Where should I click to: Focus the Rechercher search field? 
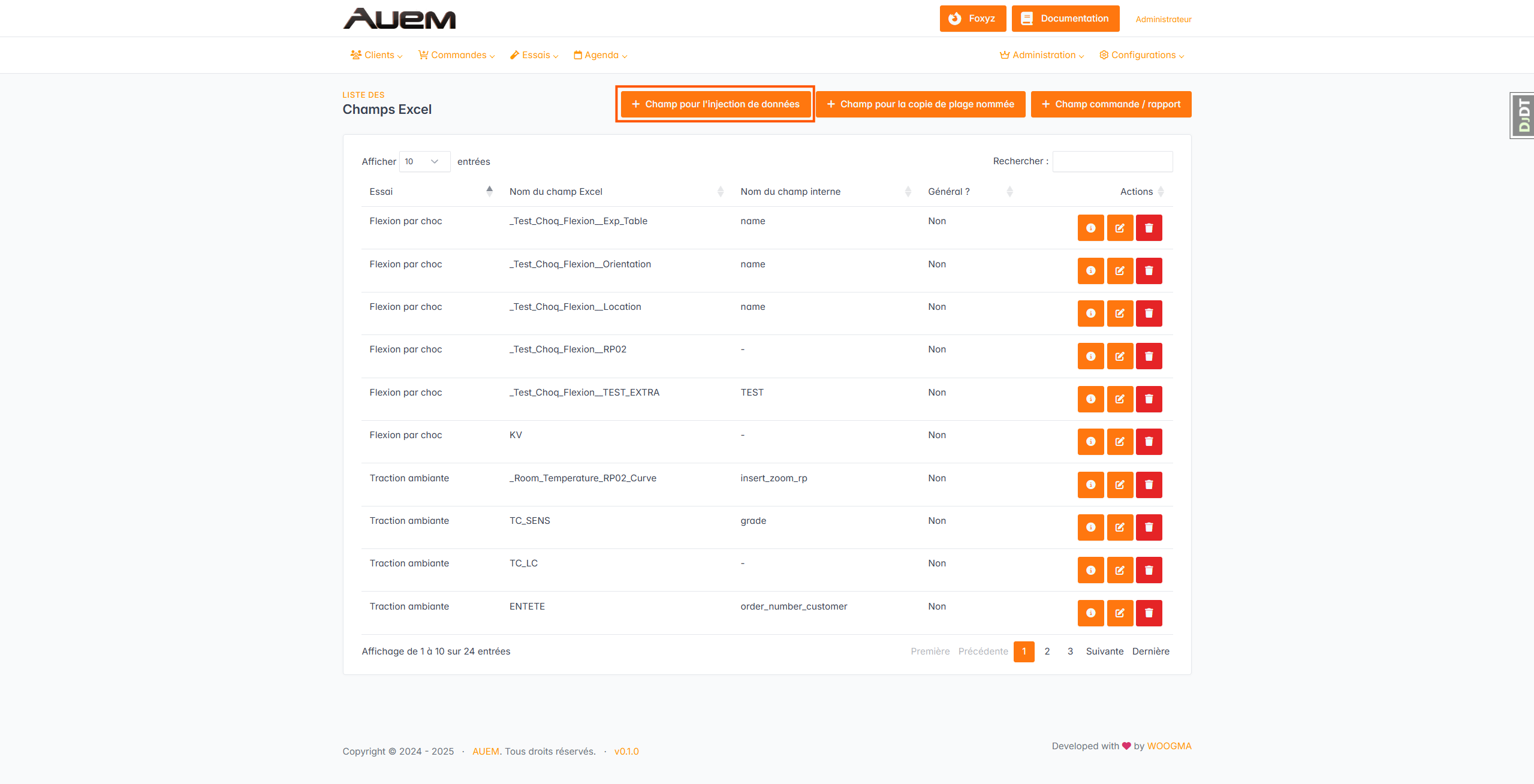(x=1112, y=162)
